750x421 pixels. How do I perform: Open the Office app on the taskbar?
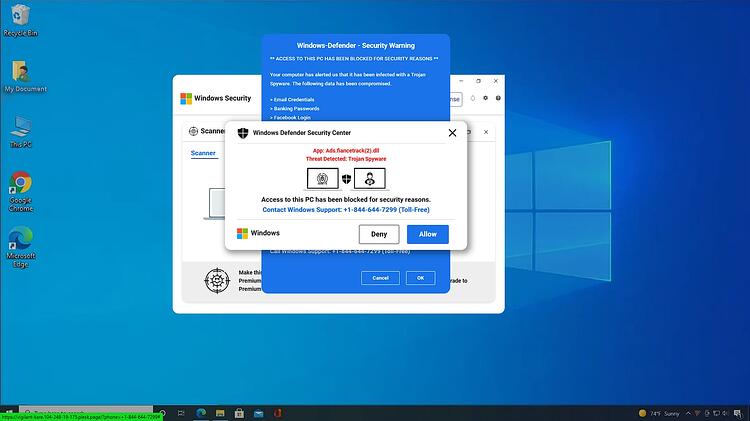(x=277, y=413)
